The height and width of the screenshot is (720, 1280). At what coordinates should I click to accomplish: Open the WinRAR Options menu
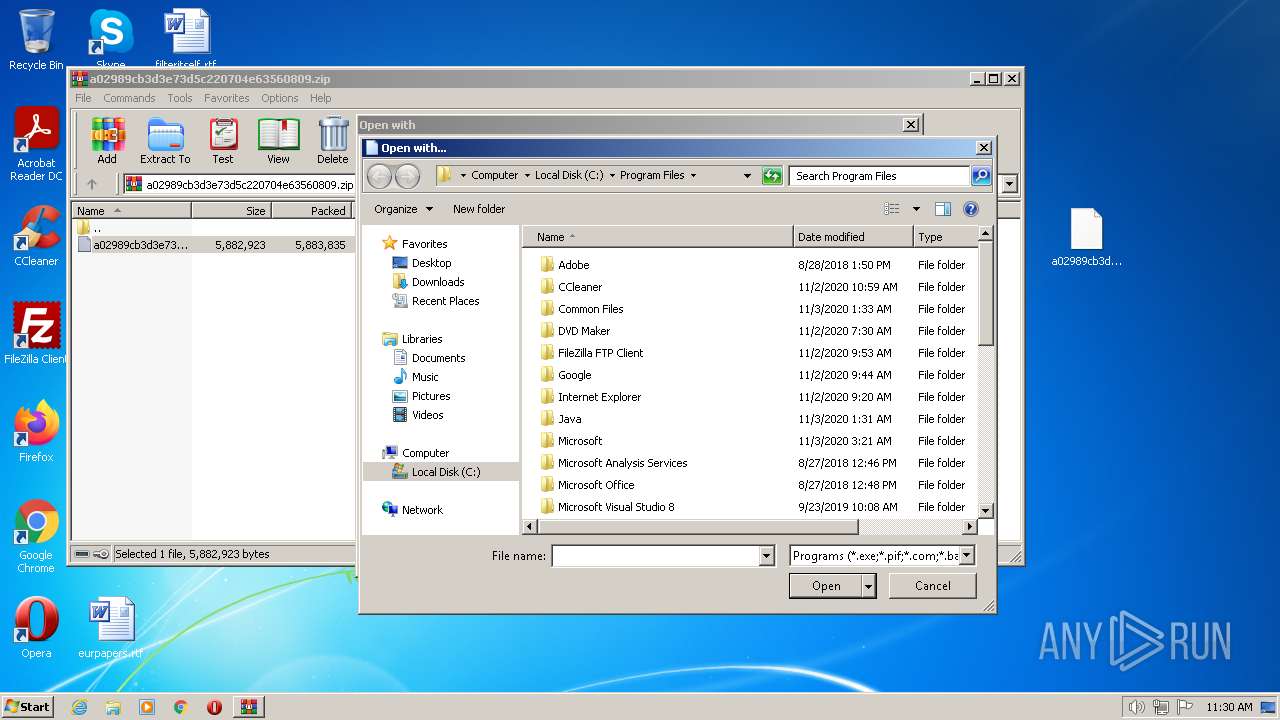click(280, 98)
